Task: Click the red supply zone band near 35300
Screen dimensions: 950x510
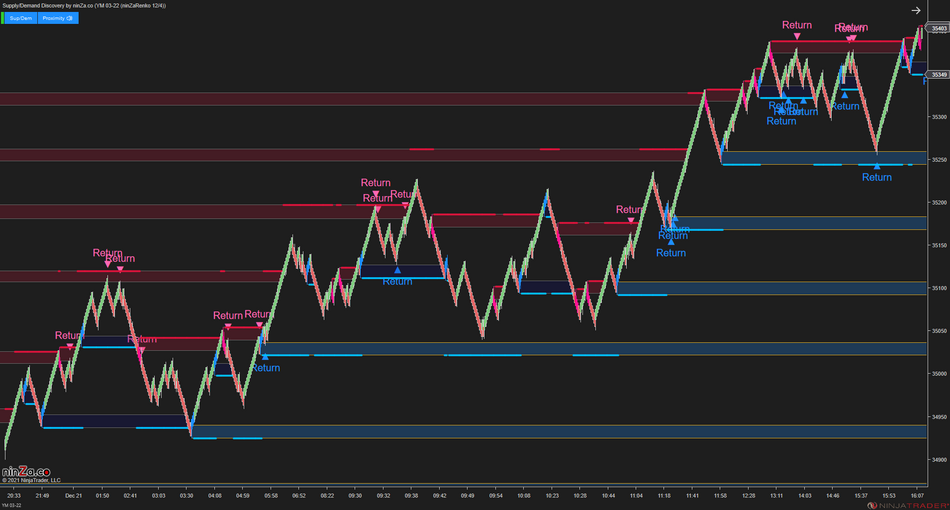Action: coord(300,99)
